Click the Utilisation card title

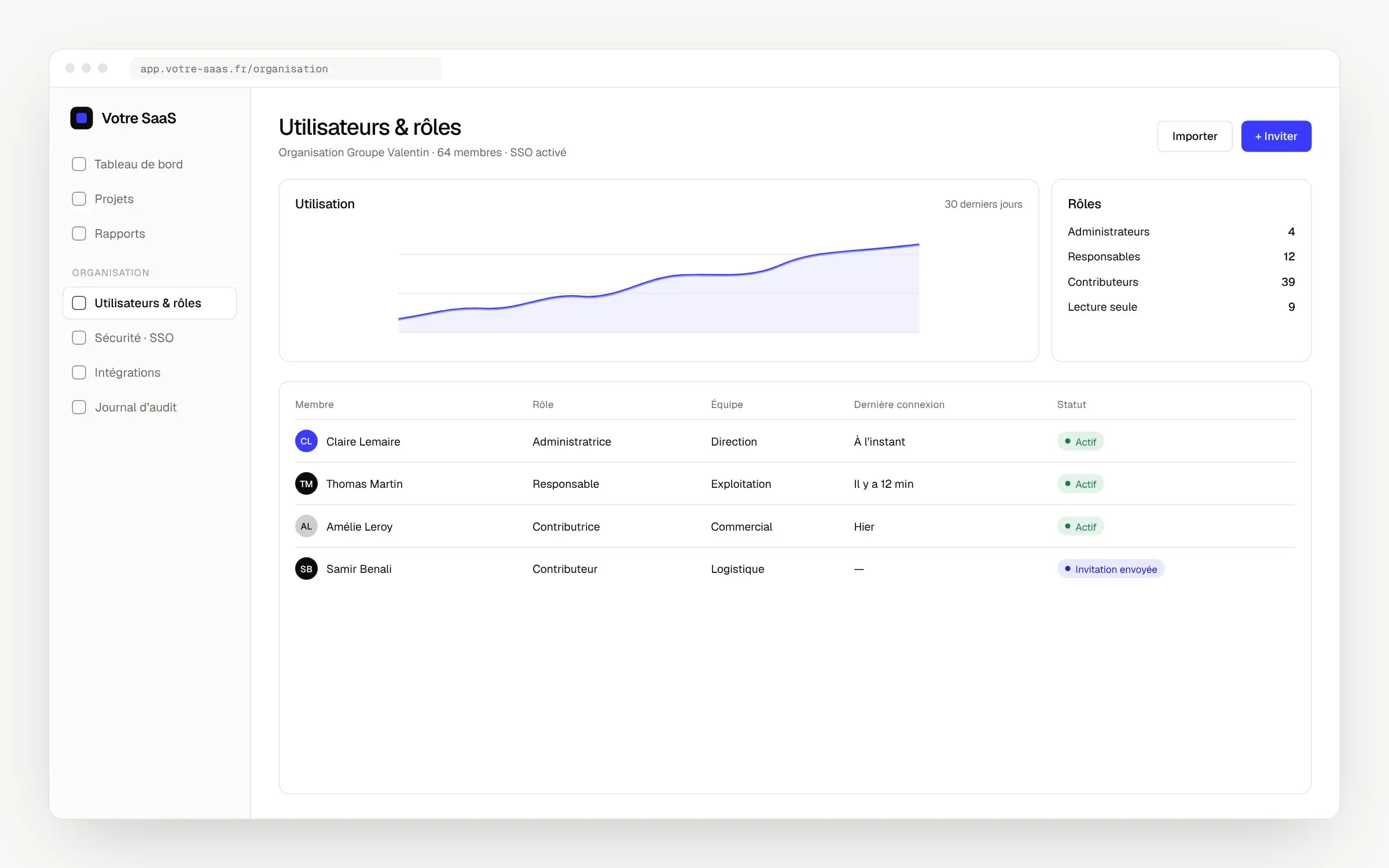[x=325, y=204]
